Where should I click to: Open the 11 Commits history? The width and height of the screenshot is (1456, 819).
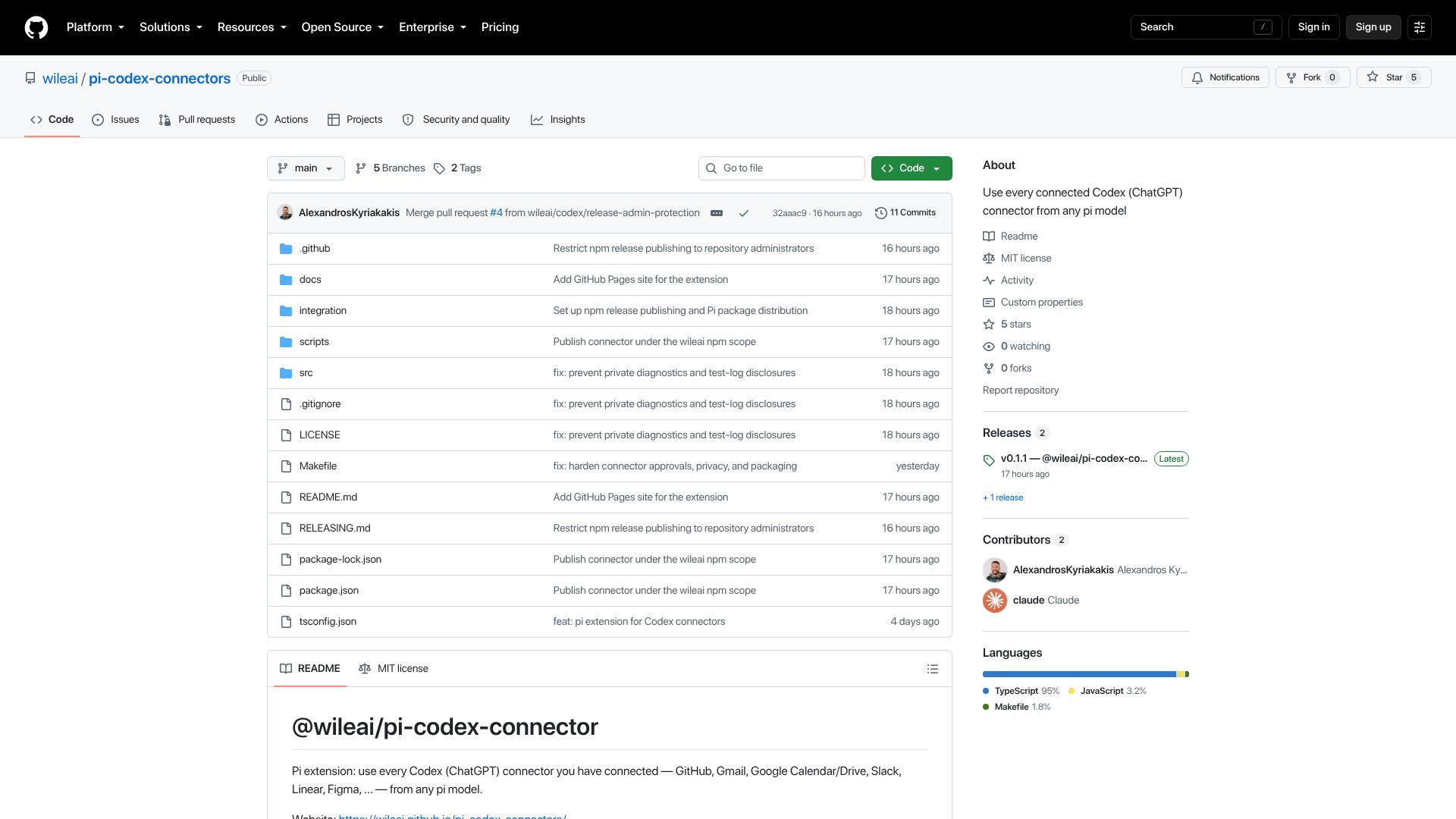coord(905,213)
